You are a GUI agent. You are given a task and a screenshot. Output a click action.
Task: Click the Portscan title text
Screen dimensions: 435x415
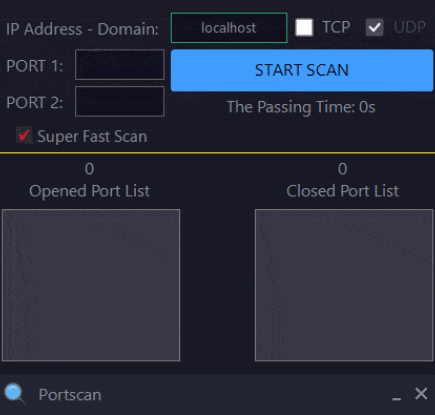[70, 395]
